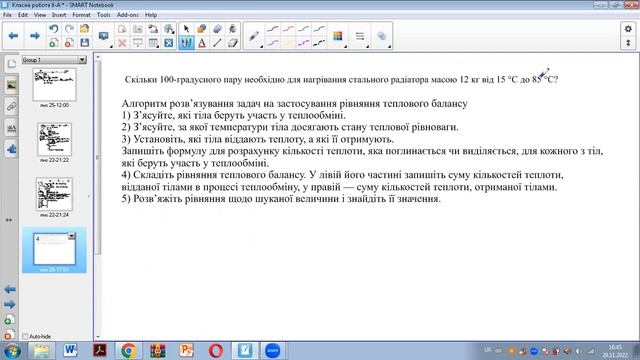The image size is (640, 360).
Task: Toggle the Auto-hide checkbox
Action: pos(25,336)
